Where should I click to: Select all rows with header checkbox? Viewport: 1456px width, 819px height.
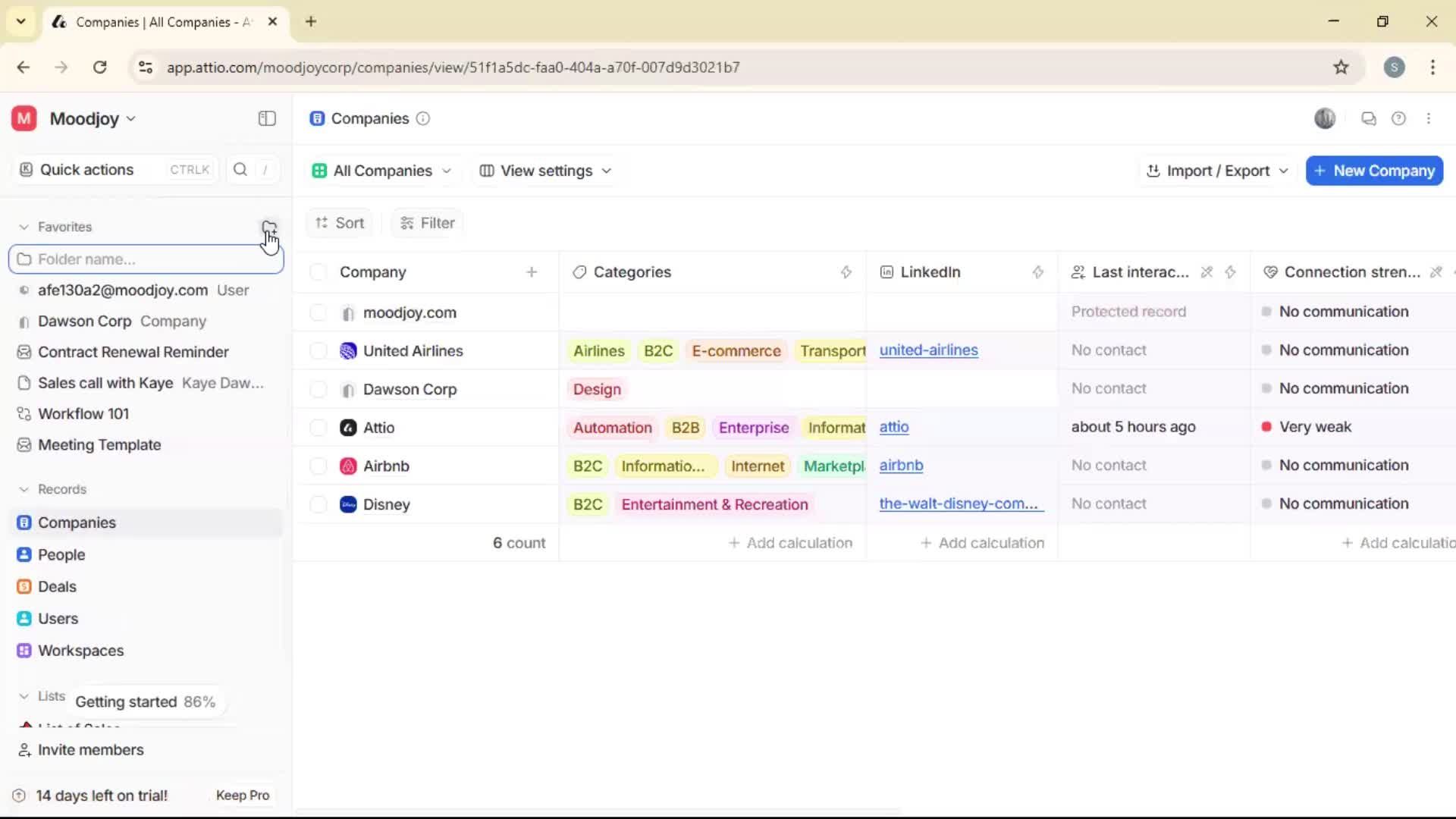[x=318, y=272]
